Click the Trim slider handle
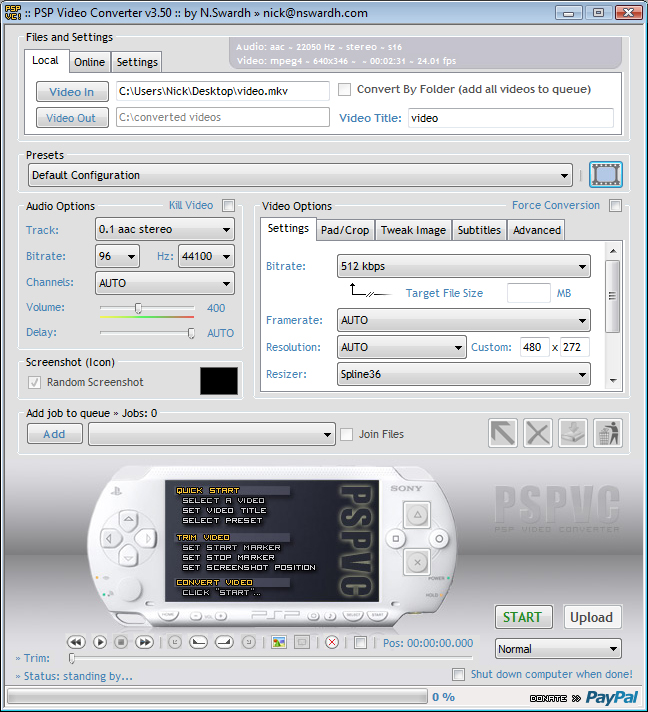Image resolution: width=648 pixels, height=712 pixels. point(72,658)
